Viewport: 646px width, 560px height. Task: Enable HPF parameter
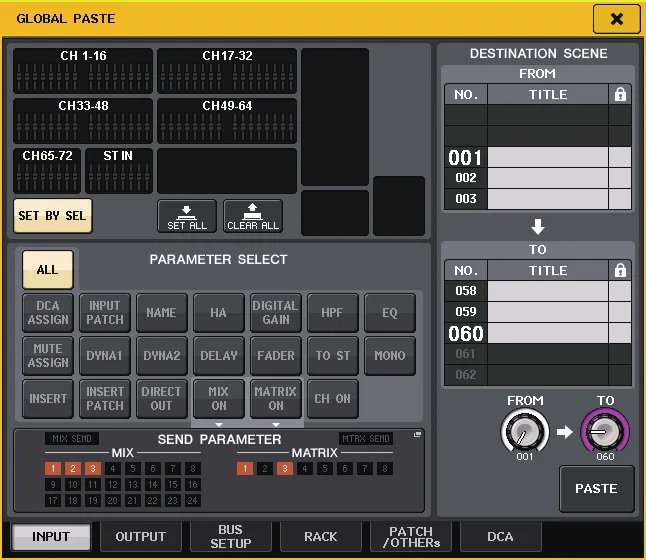332,313
